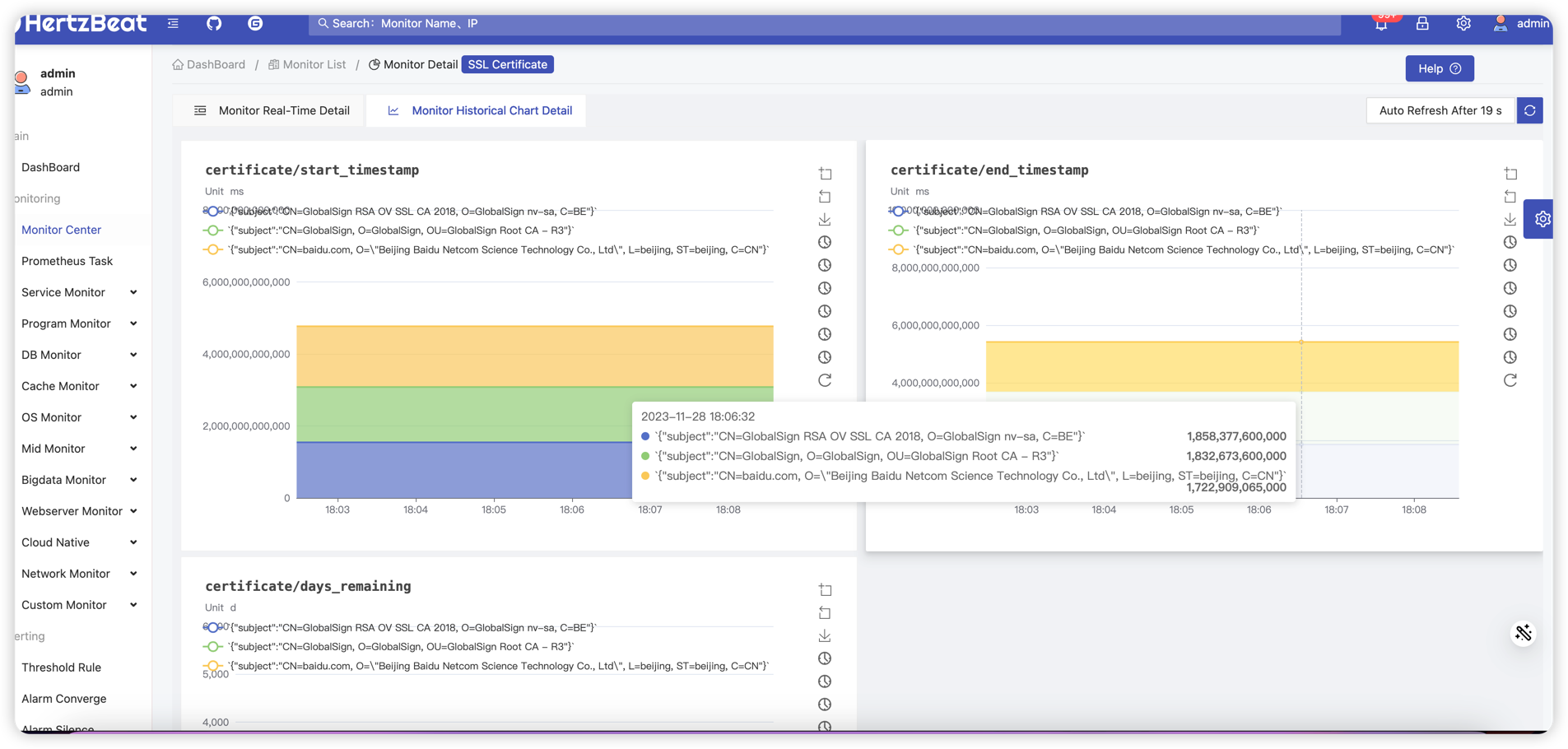Reset zoom on end_timestamp chart
Image resolution: width=1568 pixels, height=749 pixels.
click(x=1510, y=197)
